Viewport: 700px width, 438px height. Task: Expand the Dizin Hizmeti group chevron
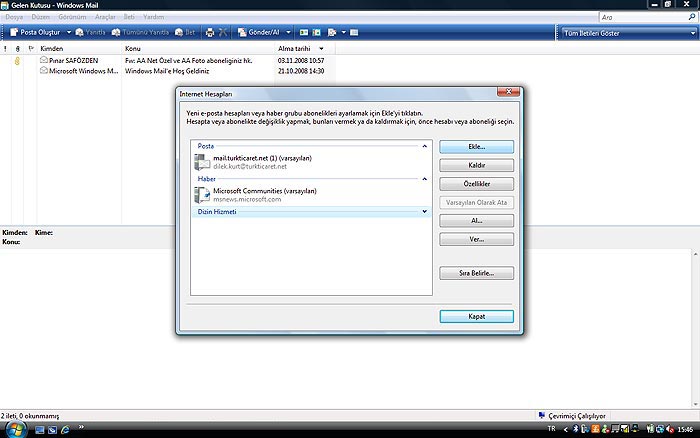pos(425,212)
